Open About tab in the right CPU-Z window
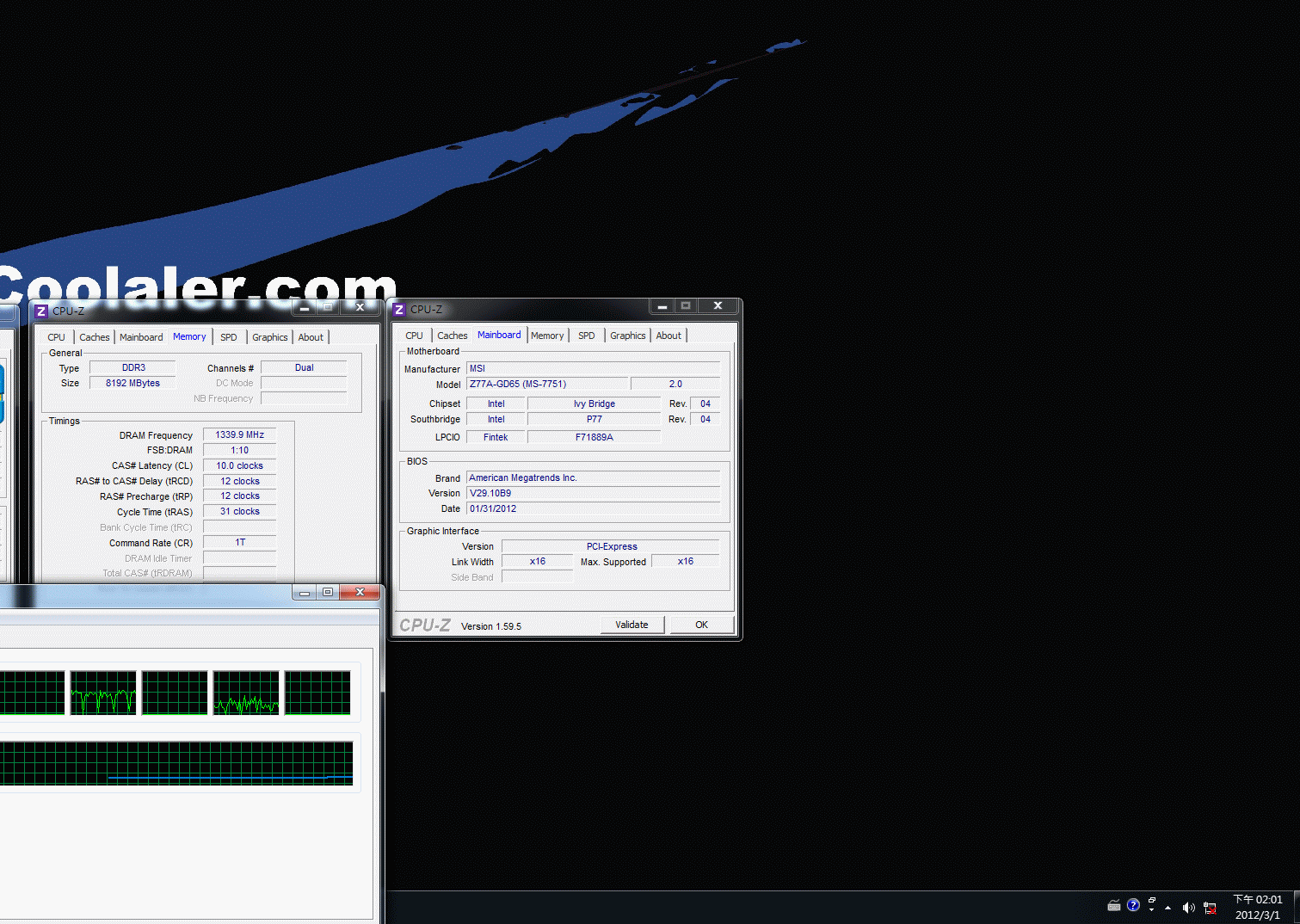This screenshot has height=924, width=1300. click(668, 336)
